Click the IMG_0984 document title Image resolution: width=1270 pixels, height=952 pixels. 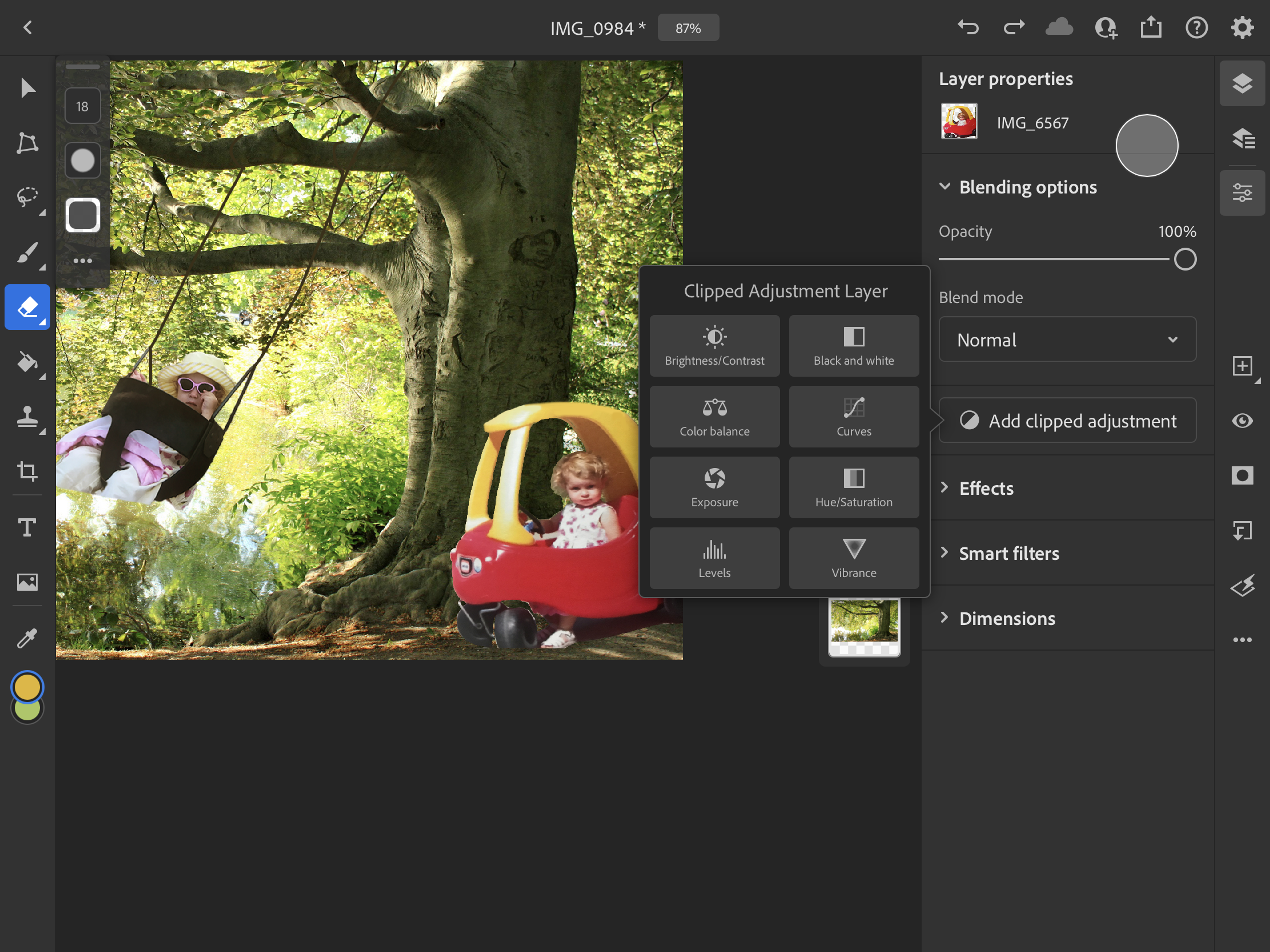(x=598, y=28)
